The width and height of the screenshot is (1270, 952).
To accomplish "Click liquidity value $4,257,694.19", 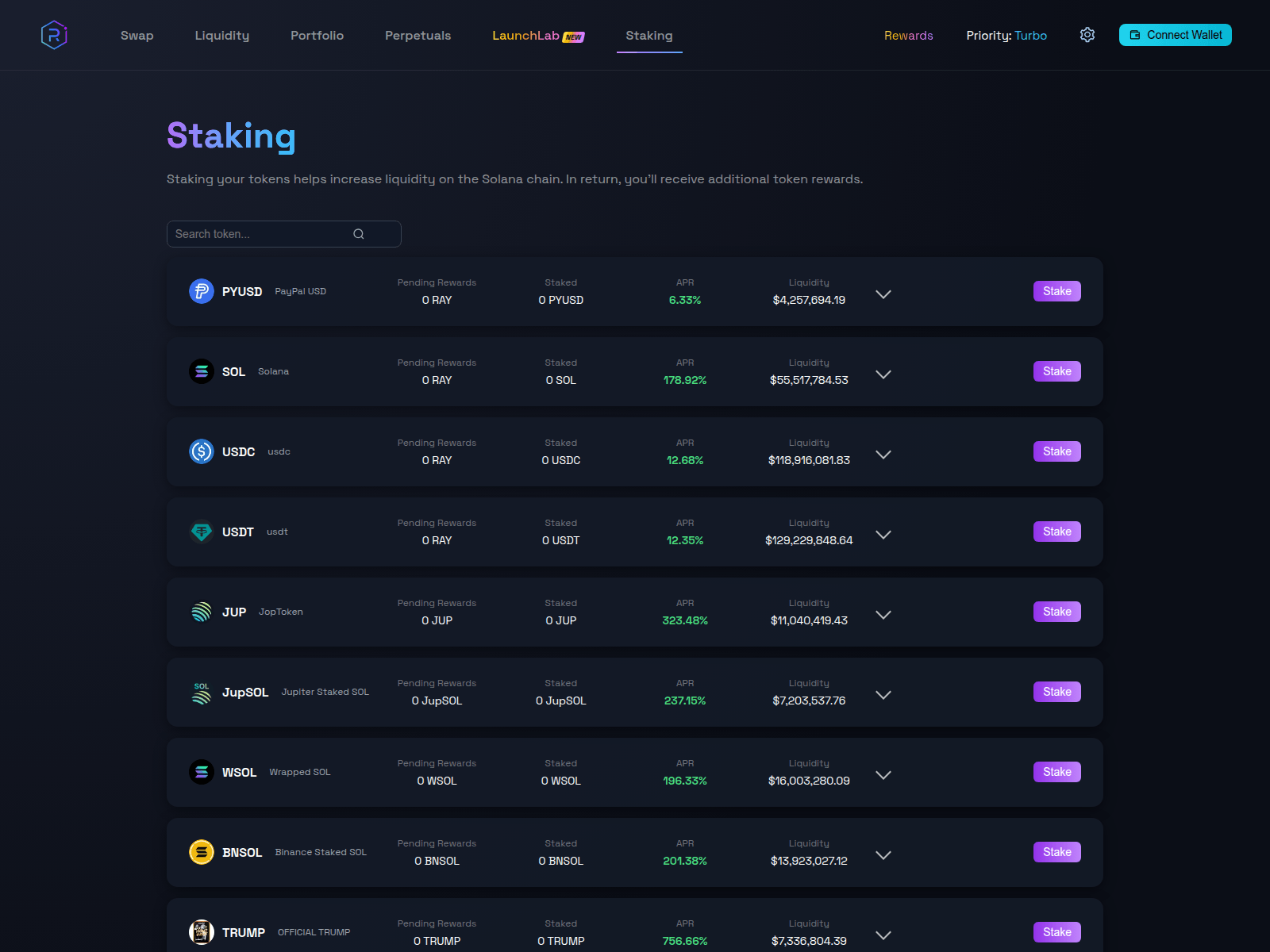I will [809, 300].
